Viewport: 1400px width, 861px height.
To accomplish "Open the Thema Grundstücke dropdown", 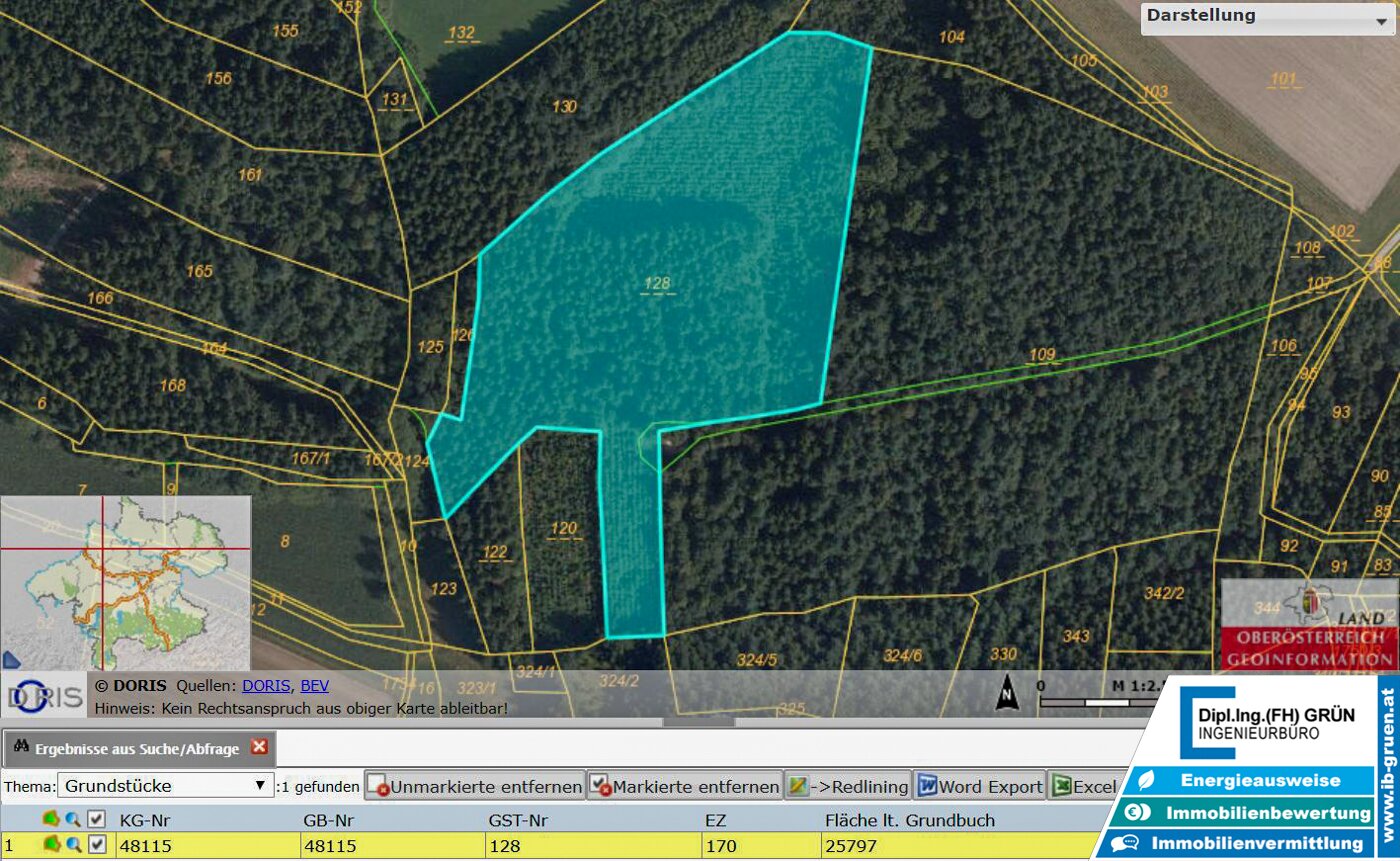I will pos(165,786).
